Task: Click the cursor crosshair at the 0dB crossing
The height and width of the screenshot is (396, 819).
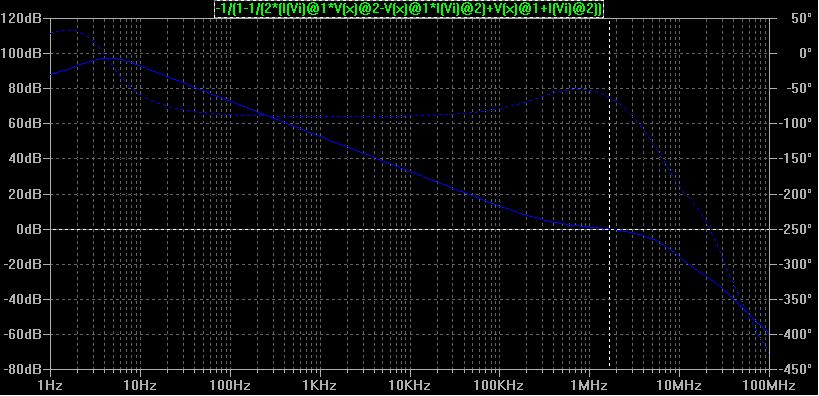Action: pos(610,229)
